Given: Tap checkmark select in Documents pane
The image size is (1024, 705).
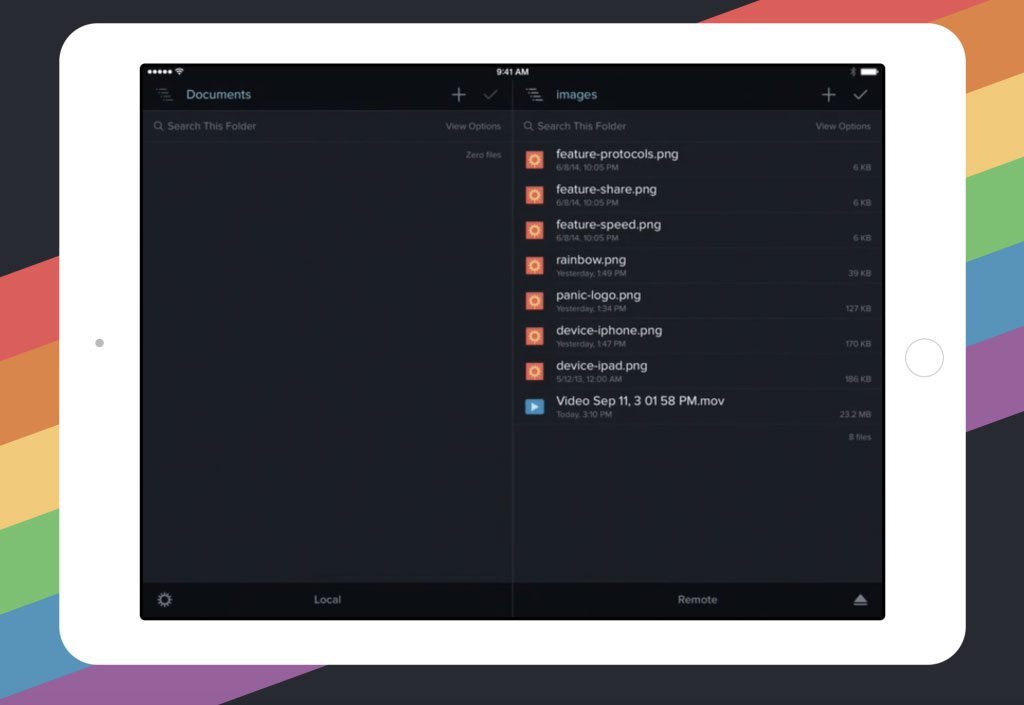Looking at the screenshot, I should 490,95.
